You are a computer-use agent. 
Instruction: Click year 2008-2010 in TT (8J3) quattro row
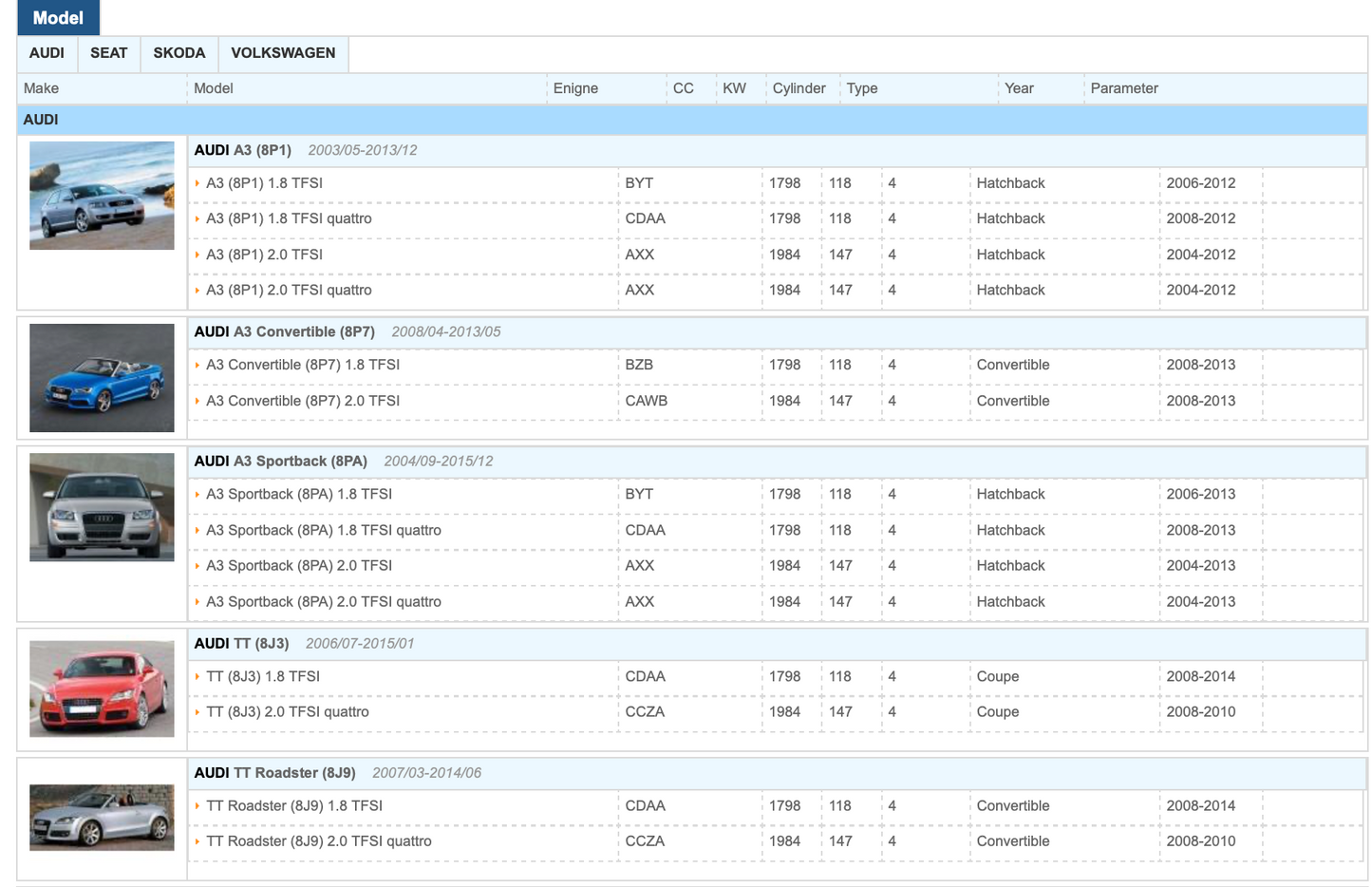[1201, 712]
